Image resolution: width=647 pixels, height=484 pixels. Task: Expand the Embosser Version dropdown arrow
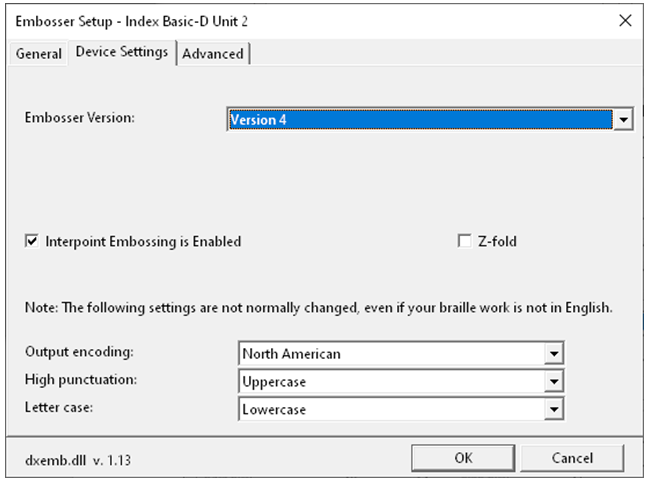tap(623, 120)
